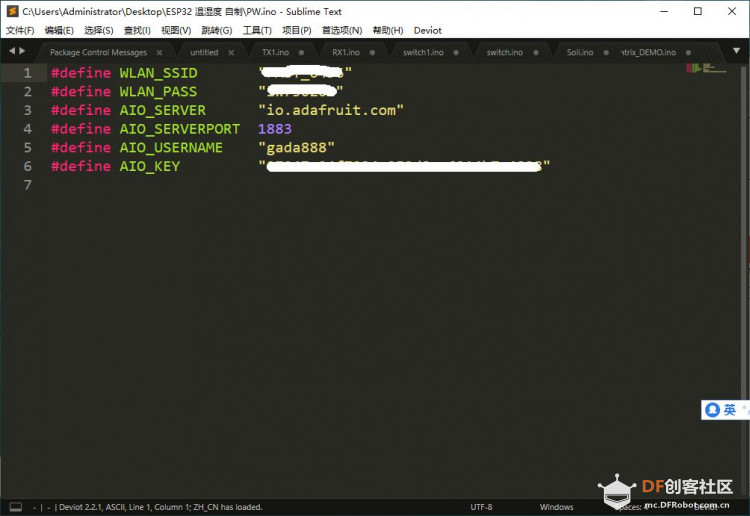
Task: Open the 跳转(G) menu
Action: pyautogui.click(x=217, y=31)
